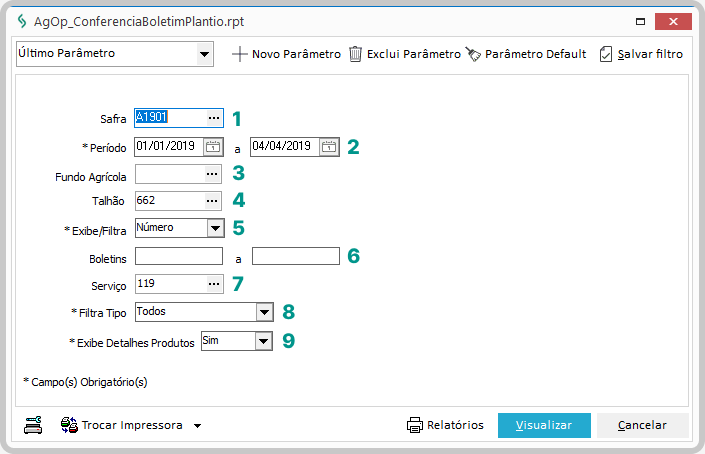
Task: Click the Parâmetro Default label
Action: point(535,54)
